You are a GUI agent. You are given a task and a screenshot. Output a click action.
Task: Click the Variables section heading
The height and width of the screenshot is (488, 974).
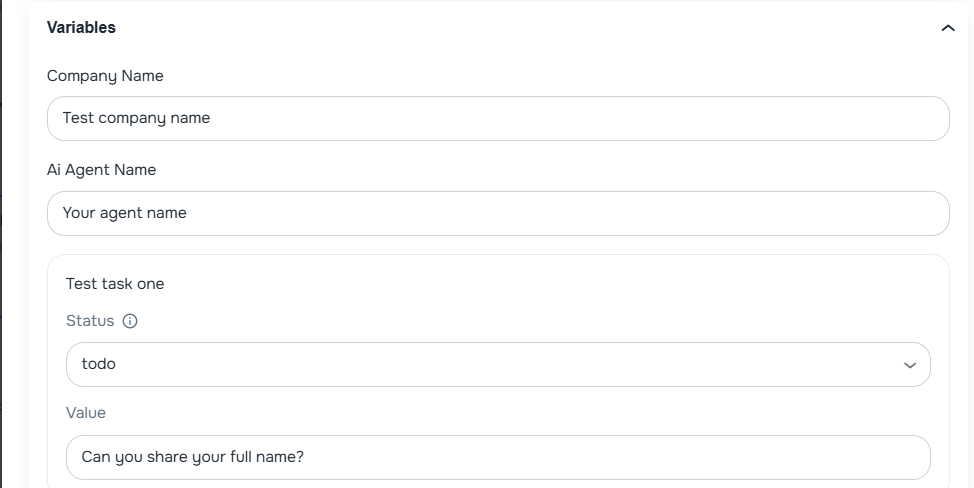pos(81,28)
